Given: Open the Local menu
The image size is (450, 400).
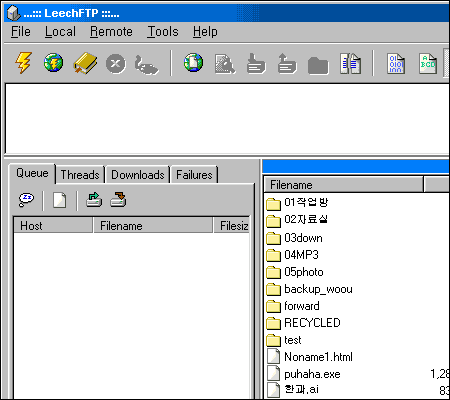Looking at the screenshot, I should [x=60, y=32].
